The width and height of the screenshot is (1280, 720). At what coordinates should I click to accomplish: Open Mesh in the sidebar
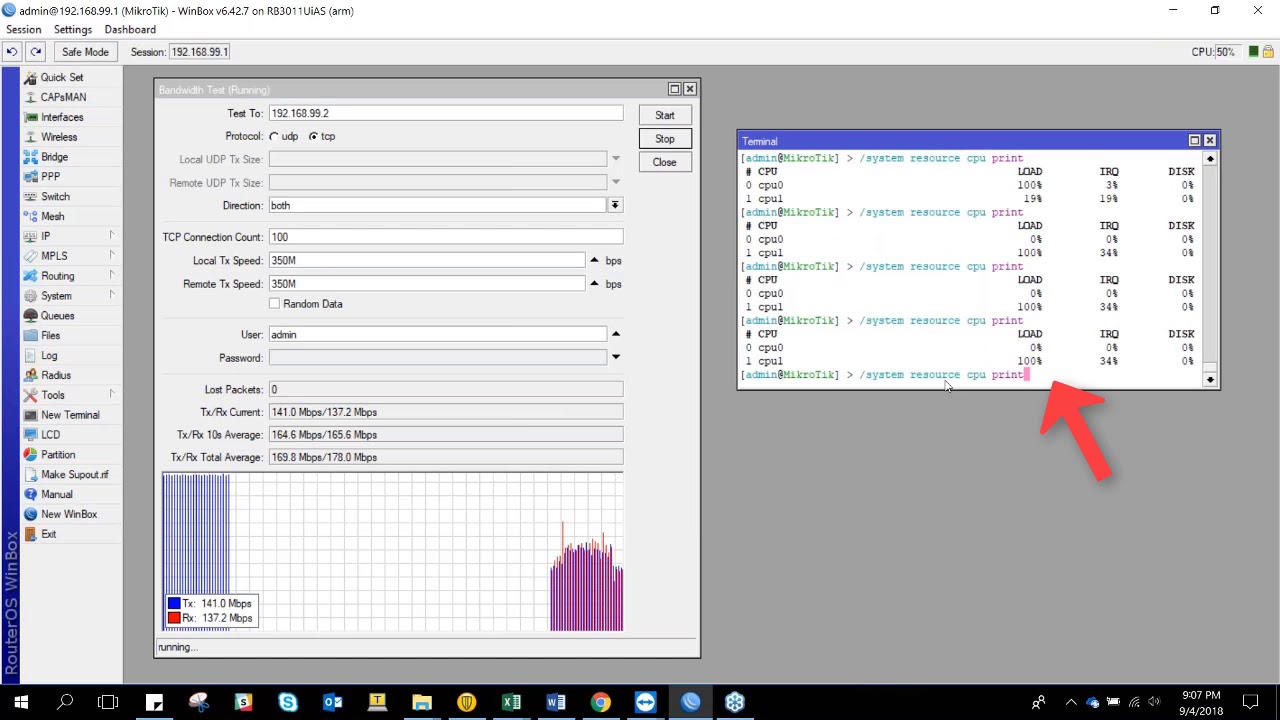point(52,216)
